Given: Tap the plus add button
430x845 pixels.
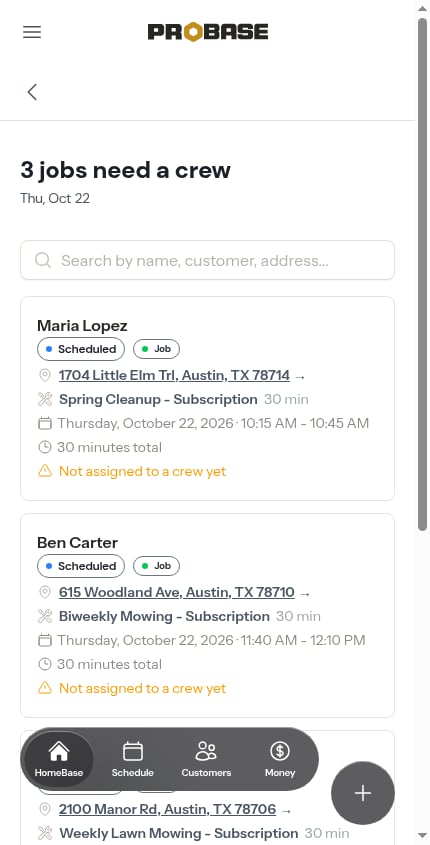Looking at the screenshot, I should [363, 793].
